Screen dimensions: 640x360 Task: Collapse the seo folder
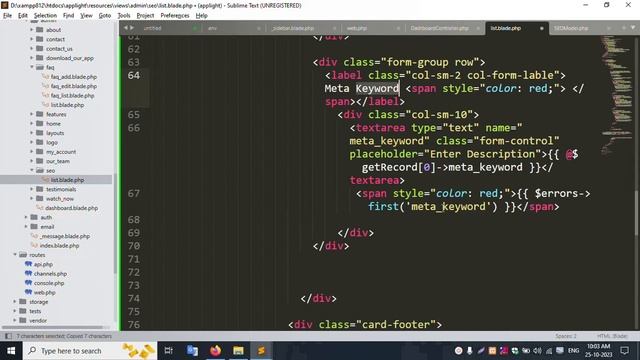click(32, 170)
